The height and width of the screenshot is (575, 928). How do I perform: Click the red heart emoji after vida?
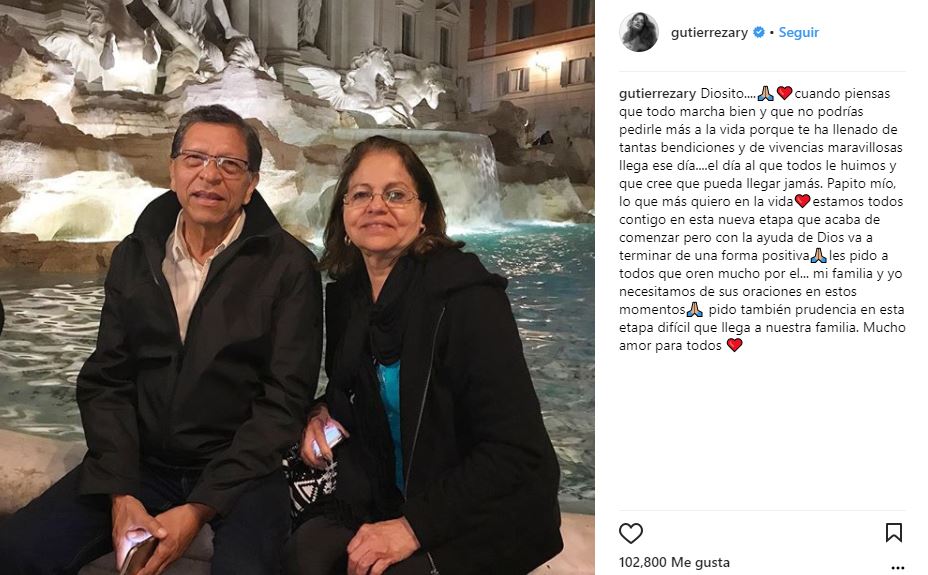[x=802, y=201]
